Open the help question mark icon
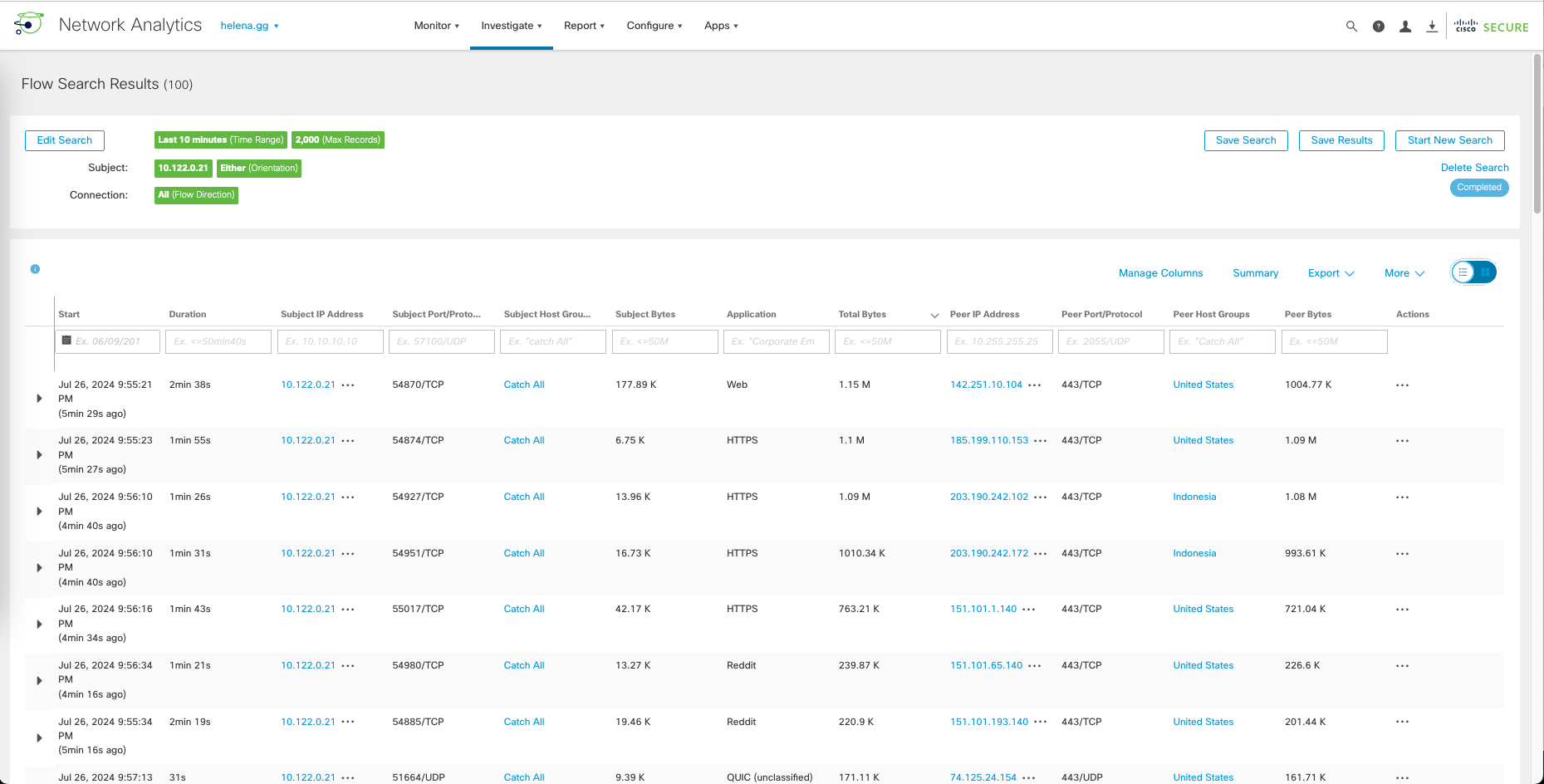This screenshot has width=1544, height=784. [x=1379, y=27]
